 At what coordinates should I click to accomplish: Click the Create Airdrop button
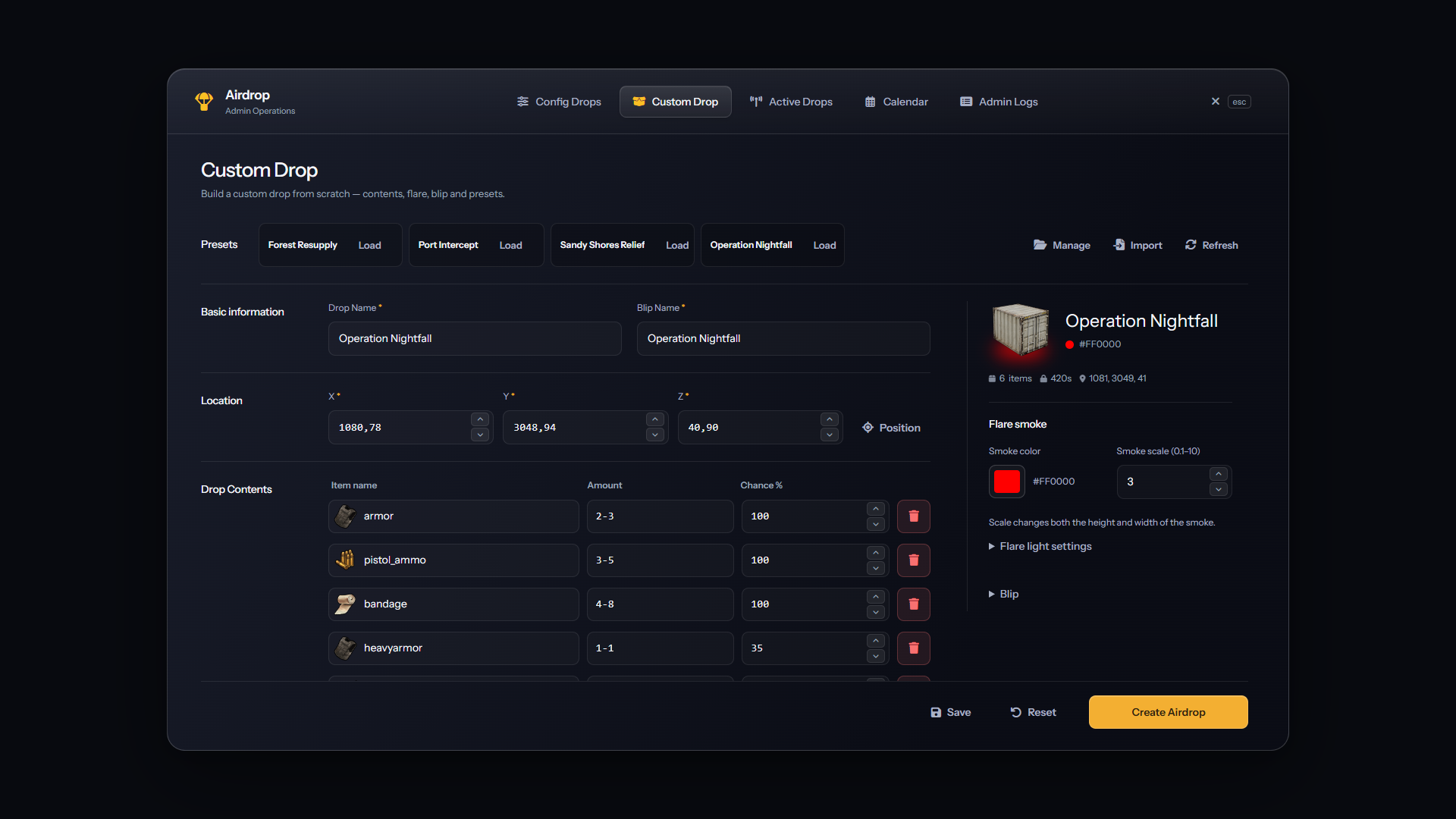(1168, 712)
